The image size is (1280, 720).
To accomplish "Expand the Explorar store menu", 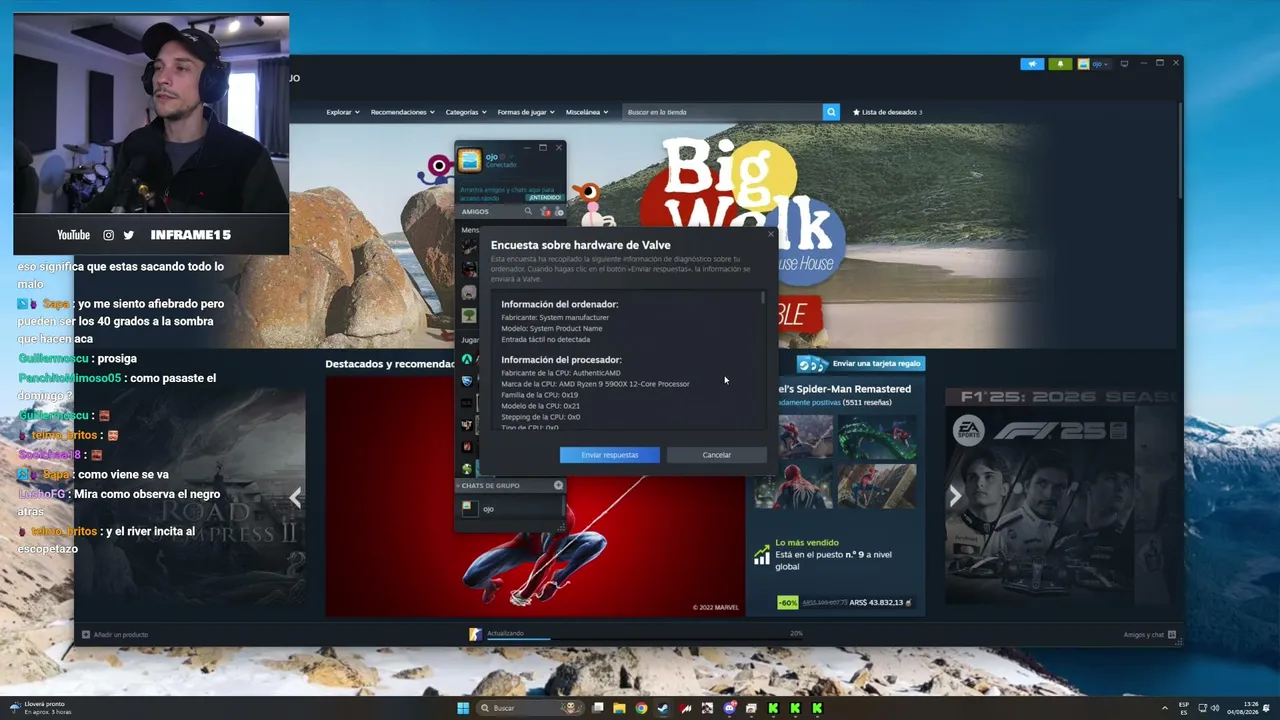I will point(342,112).
